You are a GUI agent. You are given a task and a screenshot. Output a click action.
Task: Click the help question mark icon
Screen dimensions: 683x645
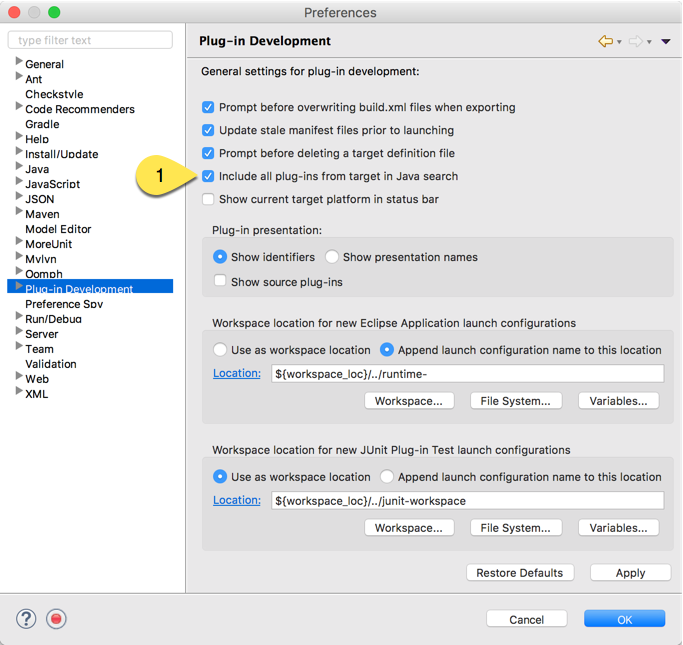(x=26, y=619)
